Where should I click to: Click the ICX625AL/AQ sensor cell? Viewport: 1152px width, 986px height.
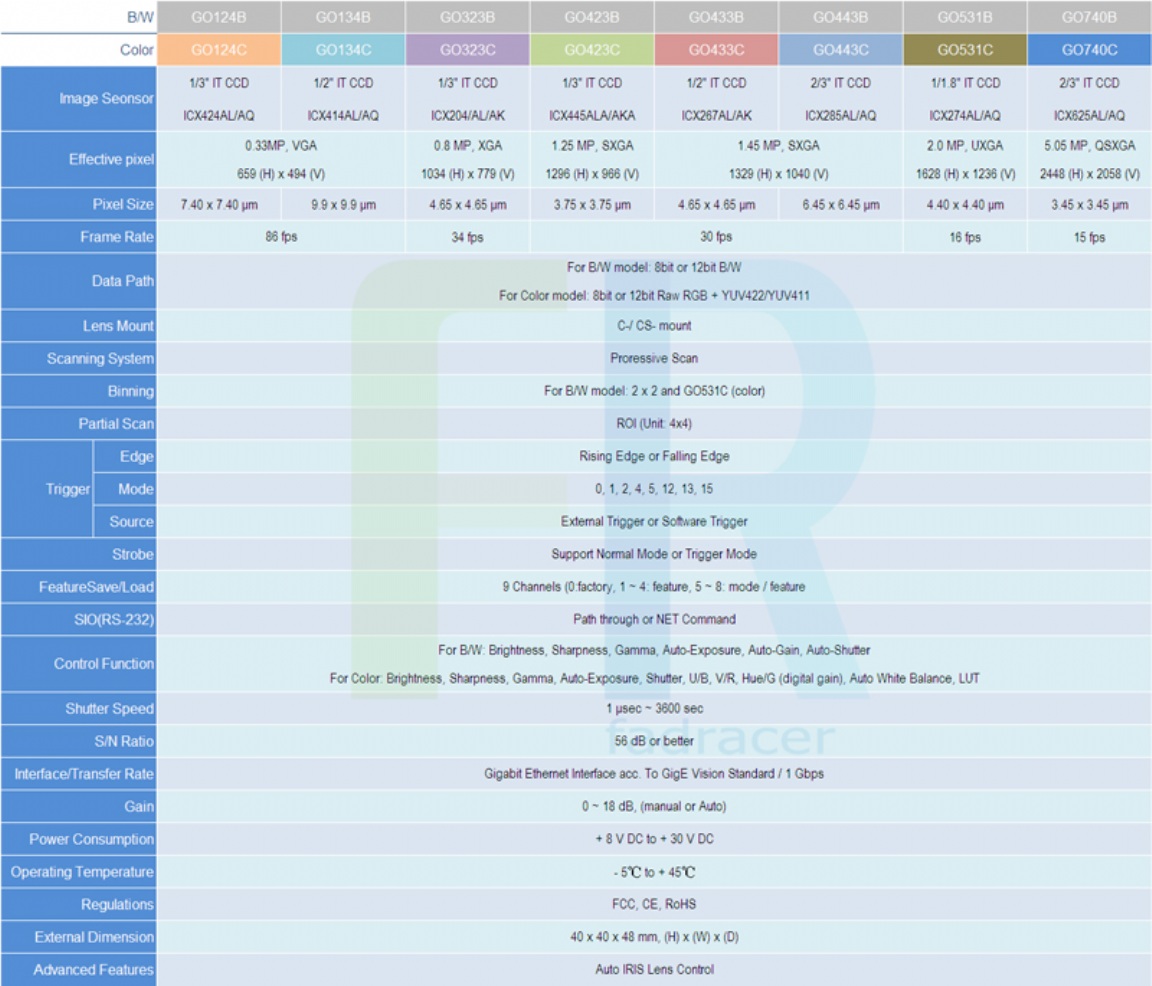point(1089,116)
